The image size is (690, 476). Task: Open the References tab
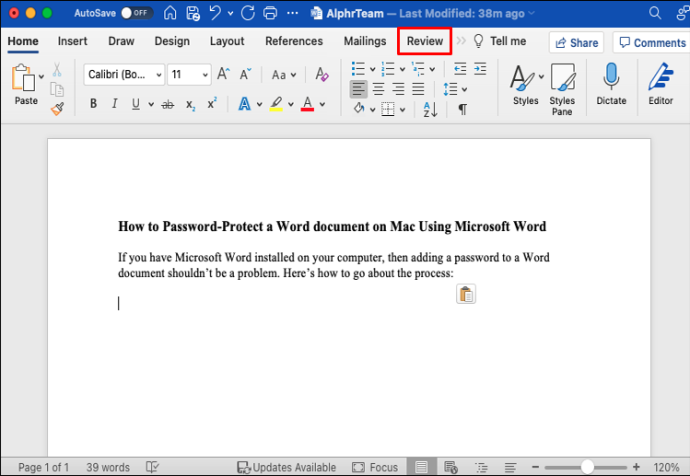294,41
